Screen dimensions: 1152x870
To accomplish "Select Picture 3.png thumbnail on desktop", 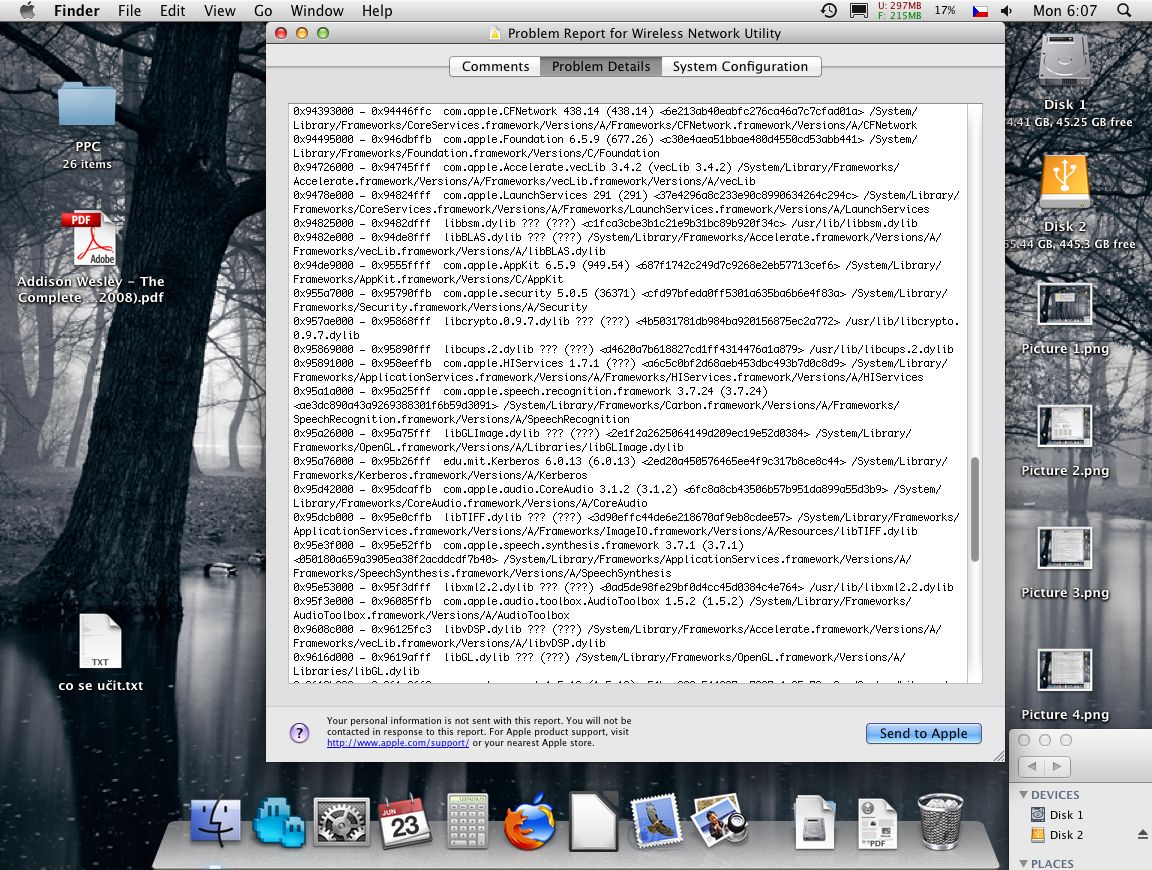I will [x=1065, y=548].
